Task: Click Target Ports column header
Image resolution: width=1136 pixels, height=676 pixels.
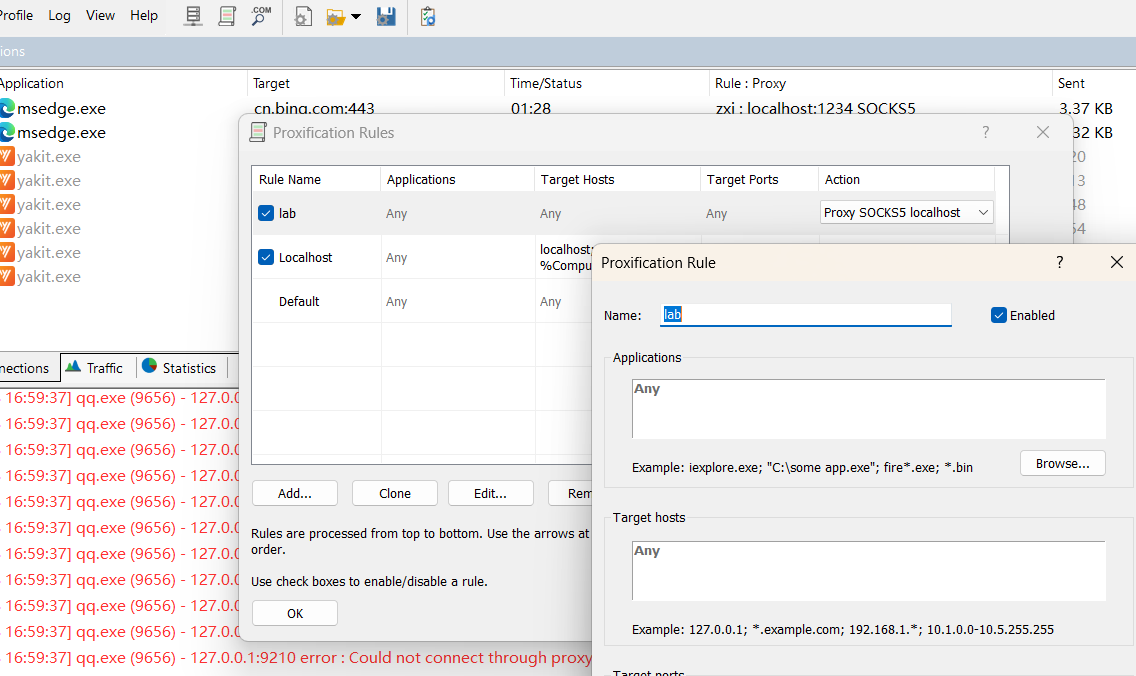Action: coord(759,180)
